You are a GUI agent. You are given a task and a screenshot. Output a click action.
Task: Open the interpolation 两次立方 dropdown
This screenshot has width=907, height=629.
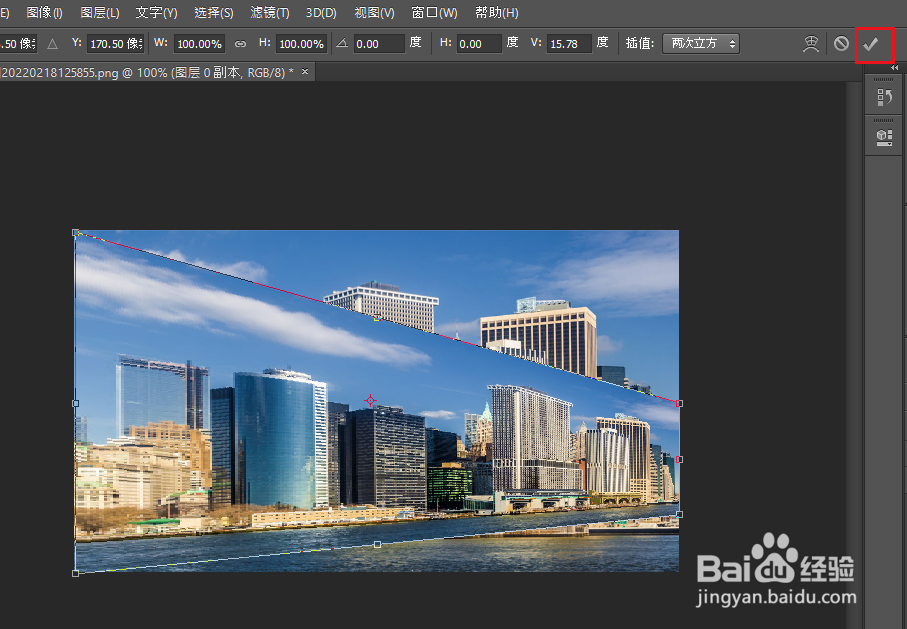click(x=701, y=43)
